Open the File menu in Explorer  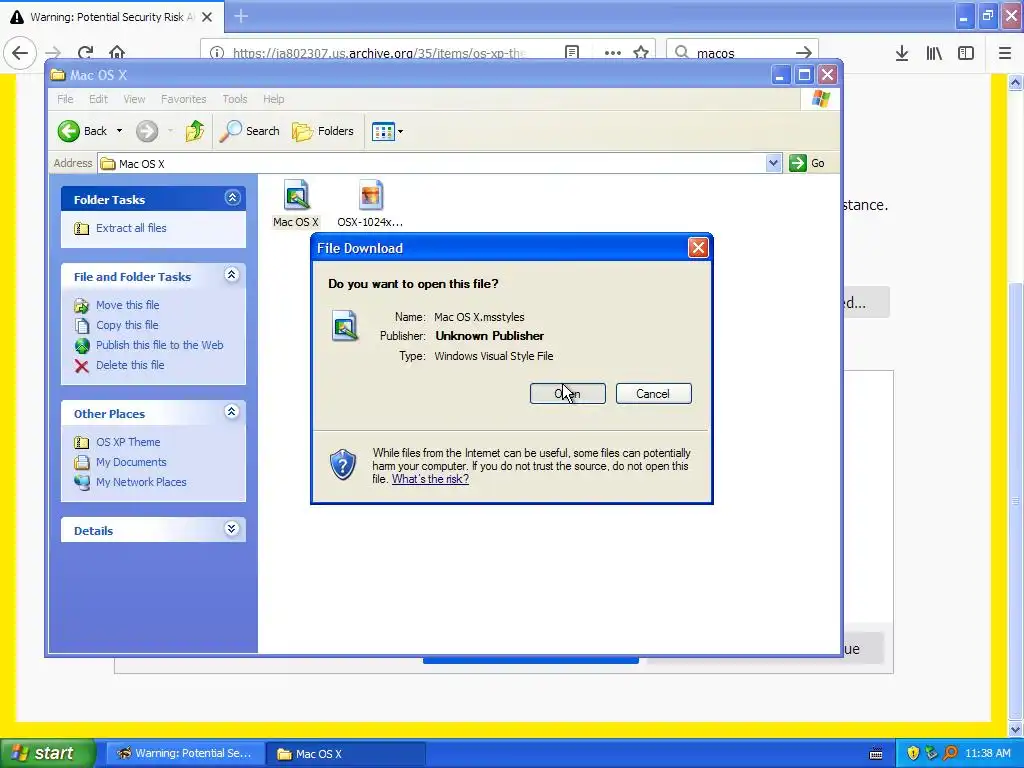click(65, 99)
